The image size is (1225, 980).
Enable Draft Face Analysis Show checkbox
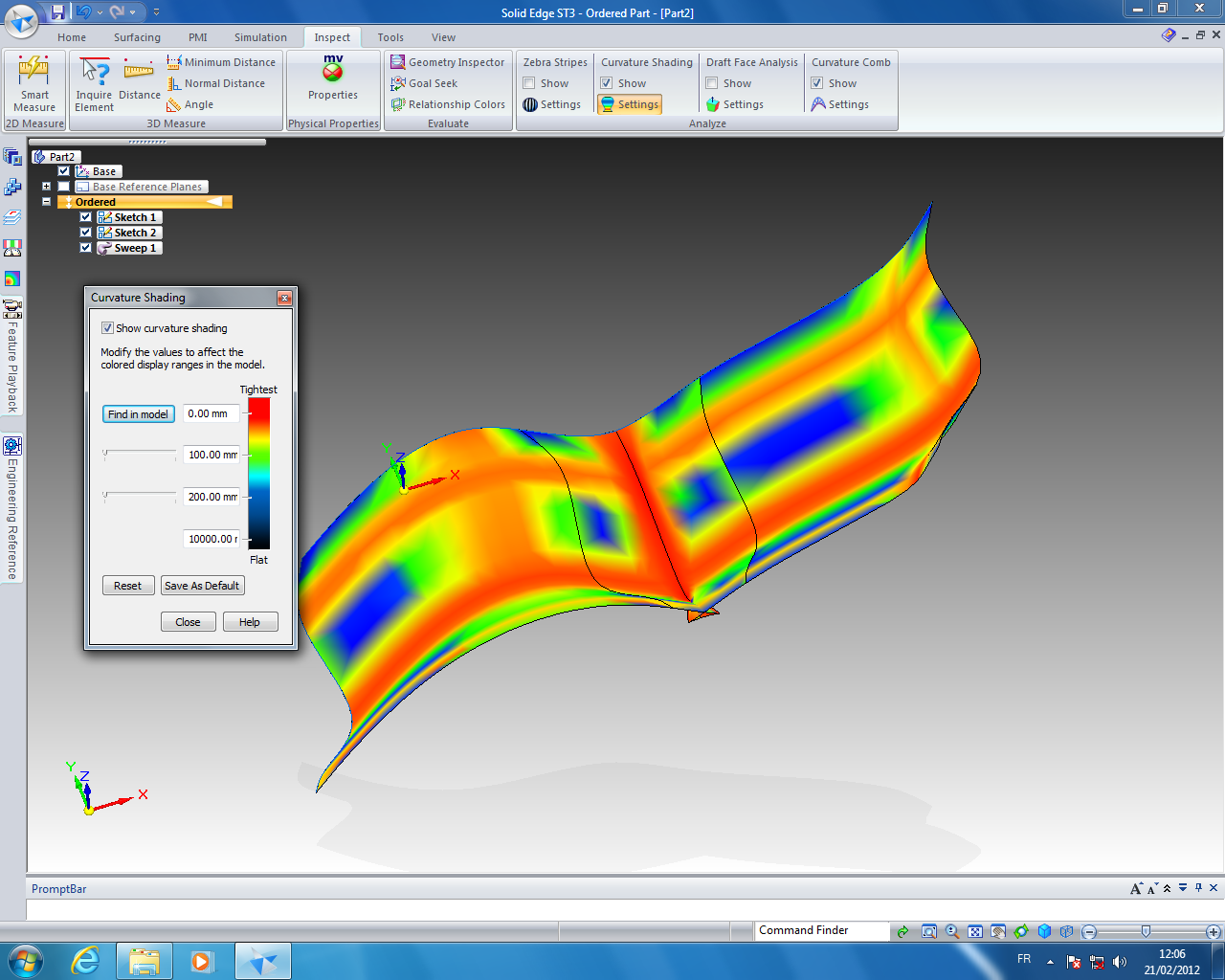[x=712, y=83]
